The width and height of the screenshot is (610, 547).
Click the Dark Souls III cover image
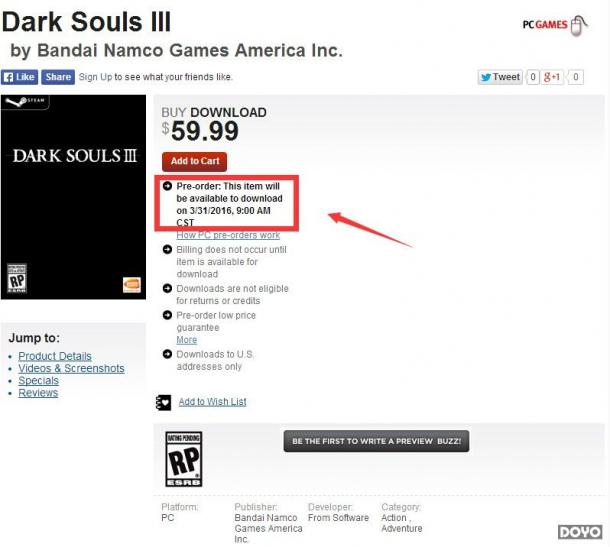(x=74, y=197)
